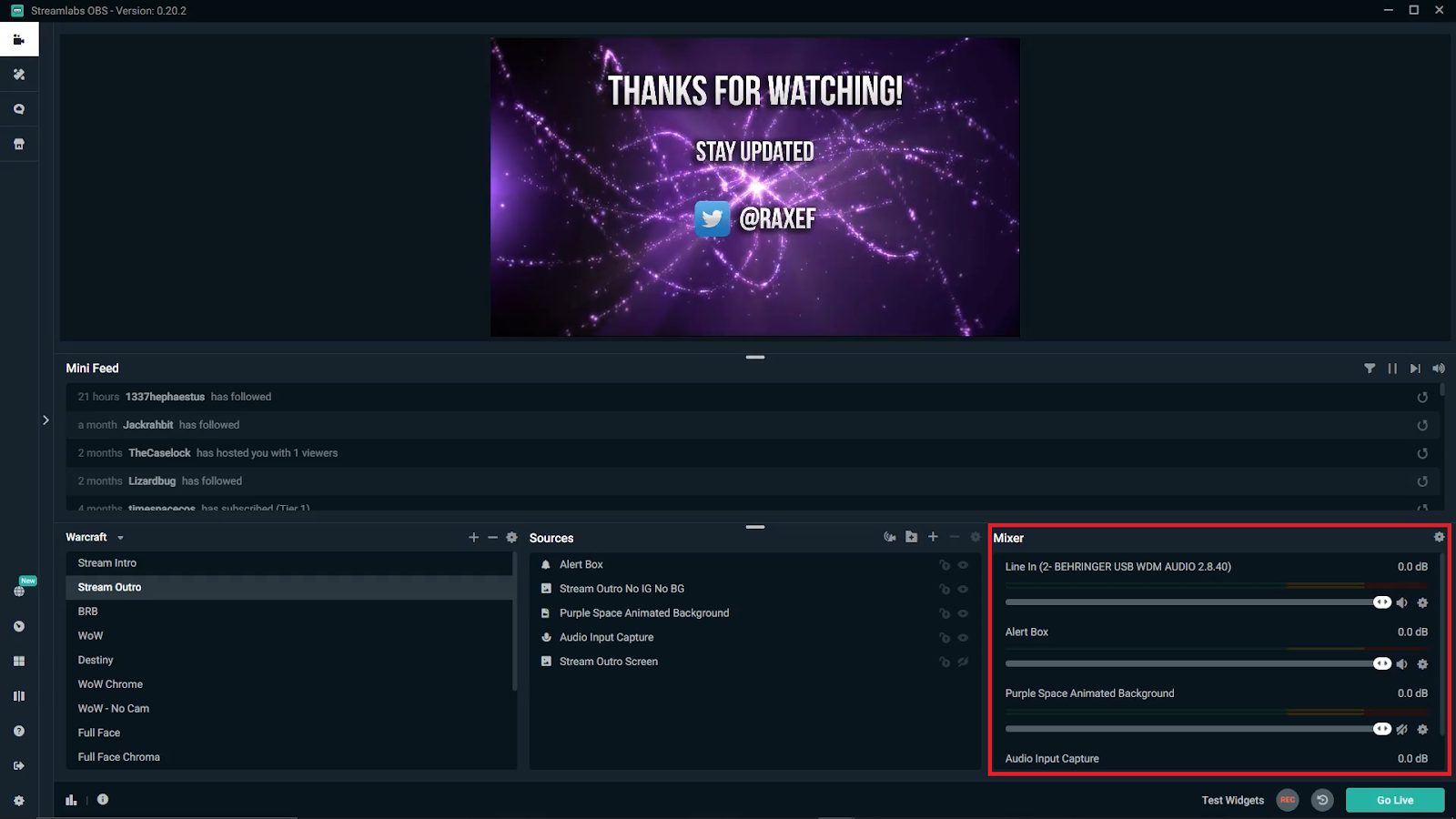
Task: Open performance stats bar chart icon
Action: 71,800
